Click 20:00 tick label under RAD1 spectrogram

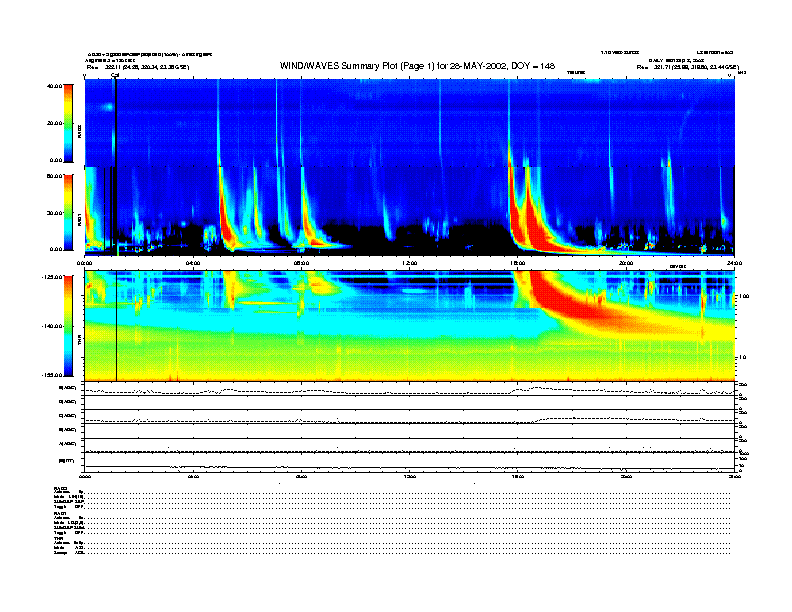pyautogui.click(x=626, y=263)
